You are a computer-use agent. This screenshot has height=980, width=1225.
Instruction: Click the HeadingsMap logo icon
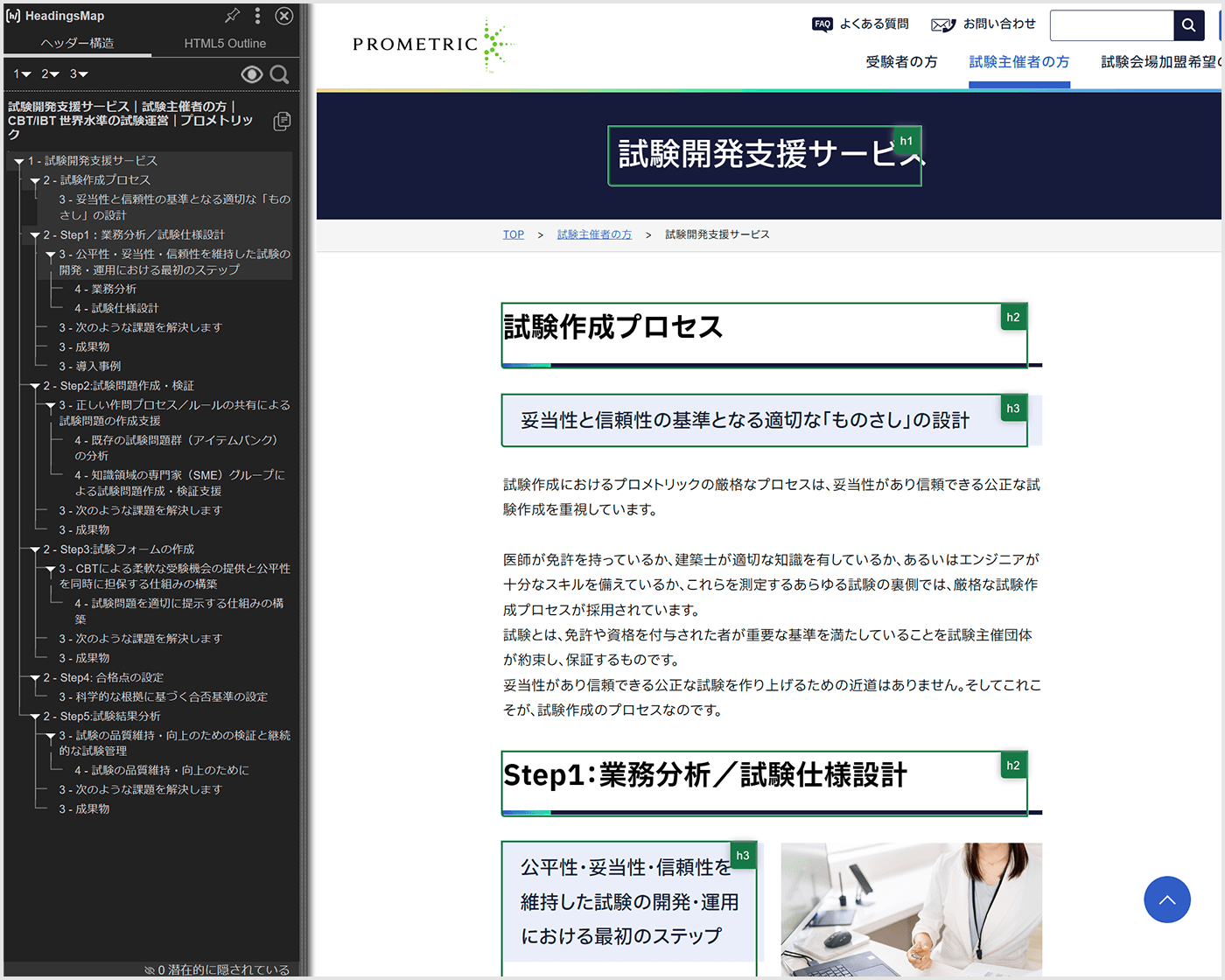tap(13, 16)
